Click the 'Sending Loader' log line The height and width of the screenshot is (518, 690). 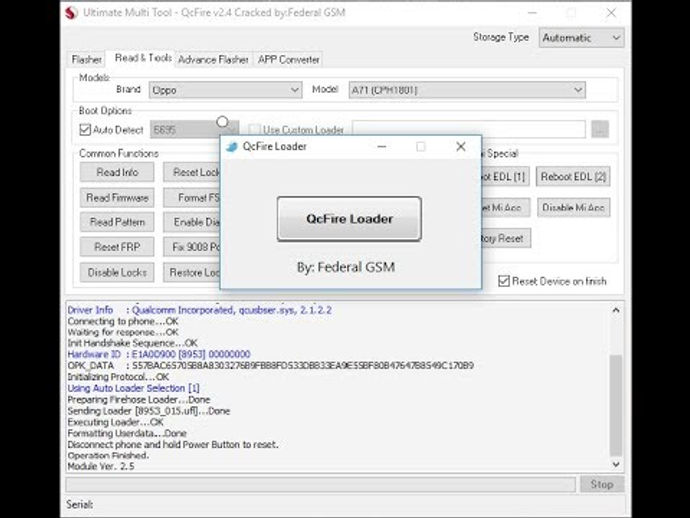click(x=149, y=411)
